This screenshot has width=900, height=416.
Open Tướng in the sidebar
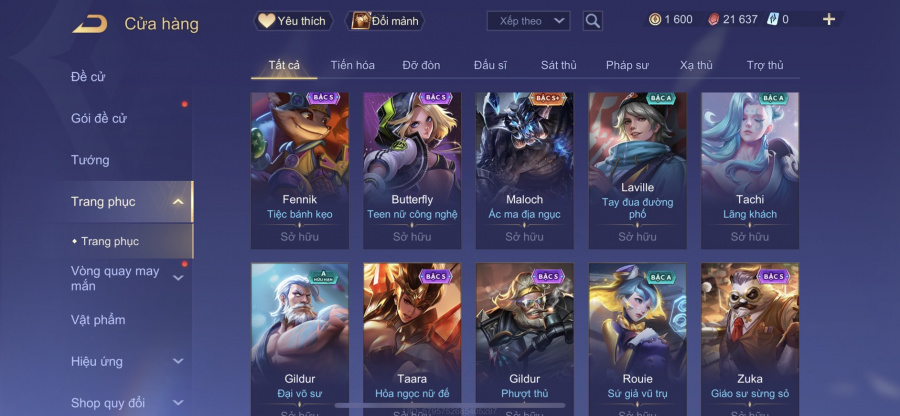pos(90,160)
